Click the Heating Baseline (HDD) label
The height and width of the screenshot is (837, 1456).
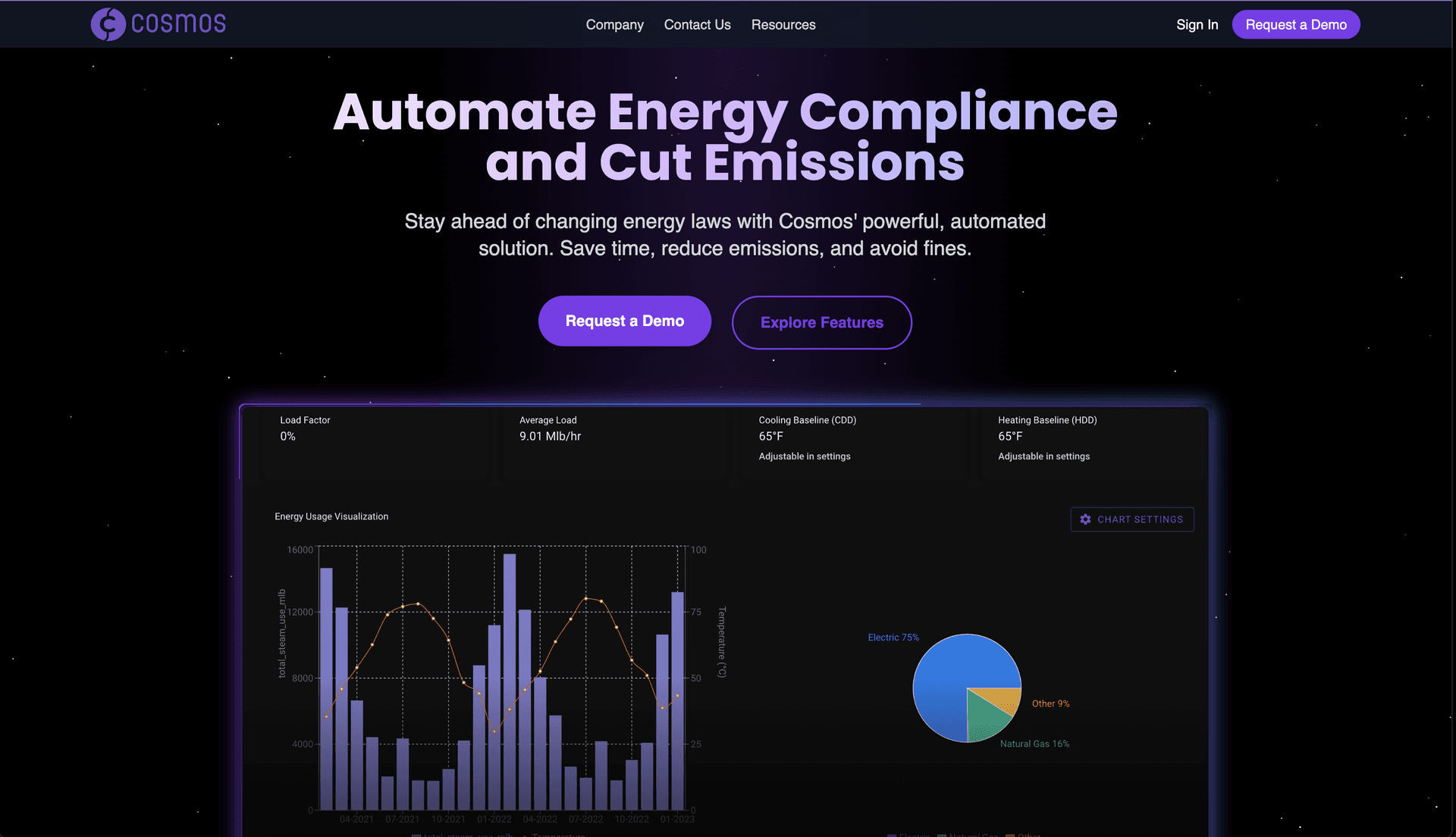coord(1047,420)
